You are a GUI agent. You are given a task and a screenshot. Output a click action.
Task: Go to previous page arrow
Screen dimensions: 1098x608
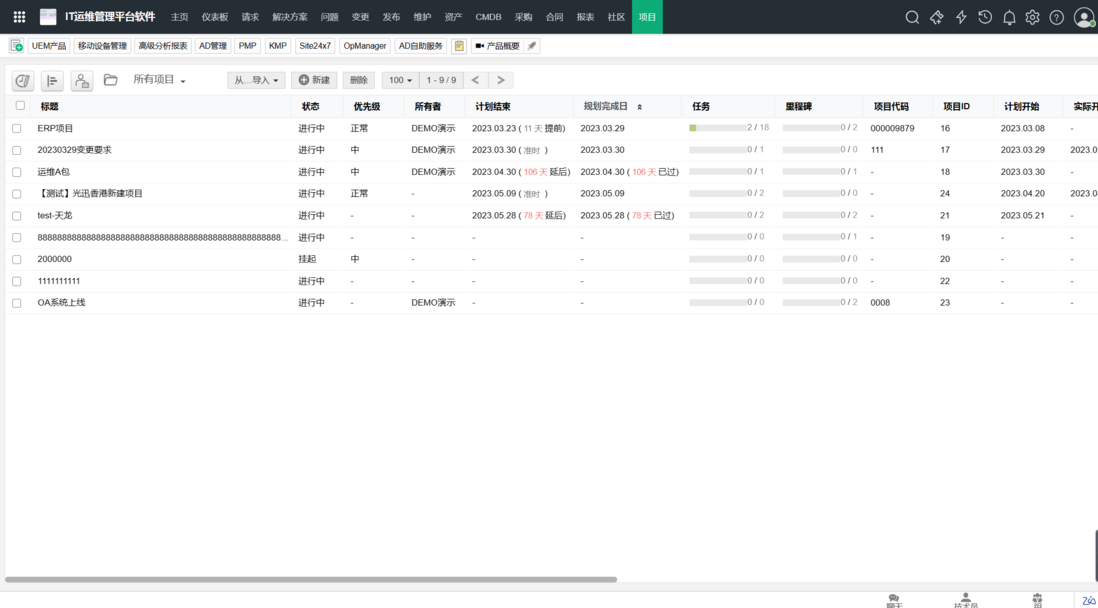475,80
